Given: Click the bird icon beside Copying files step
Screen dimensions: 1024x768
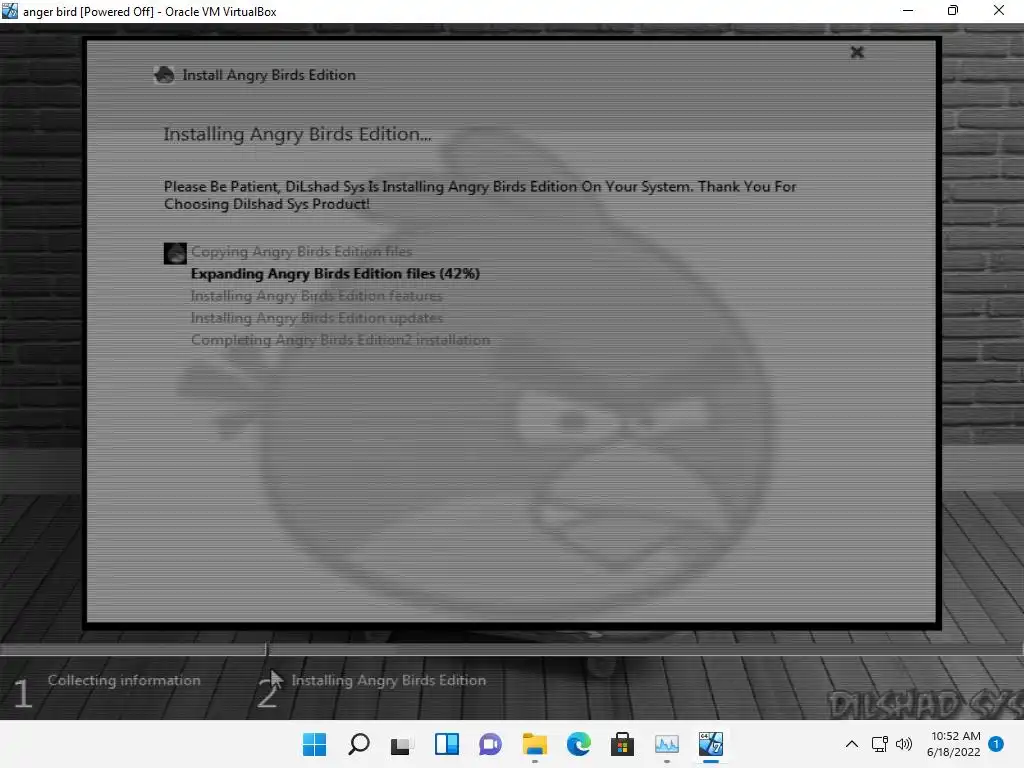Looking at the screenshot, I should pyautogui.click(x=175, y=253).
